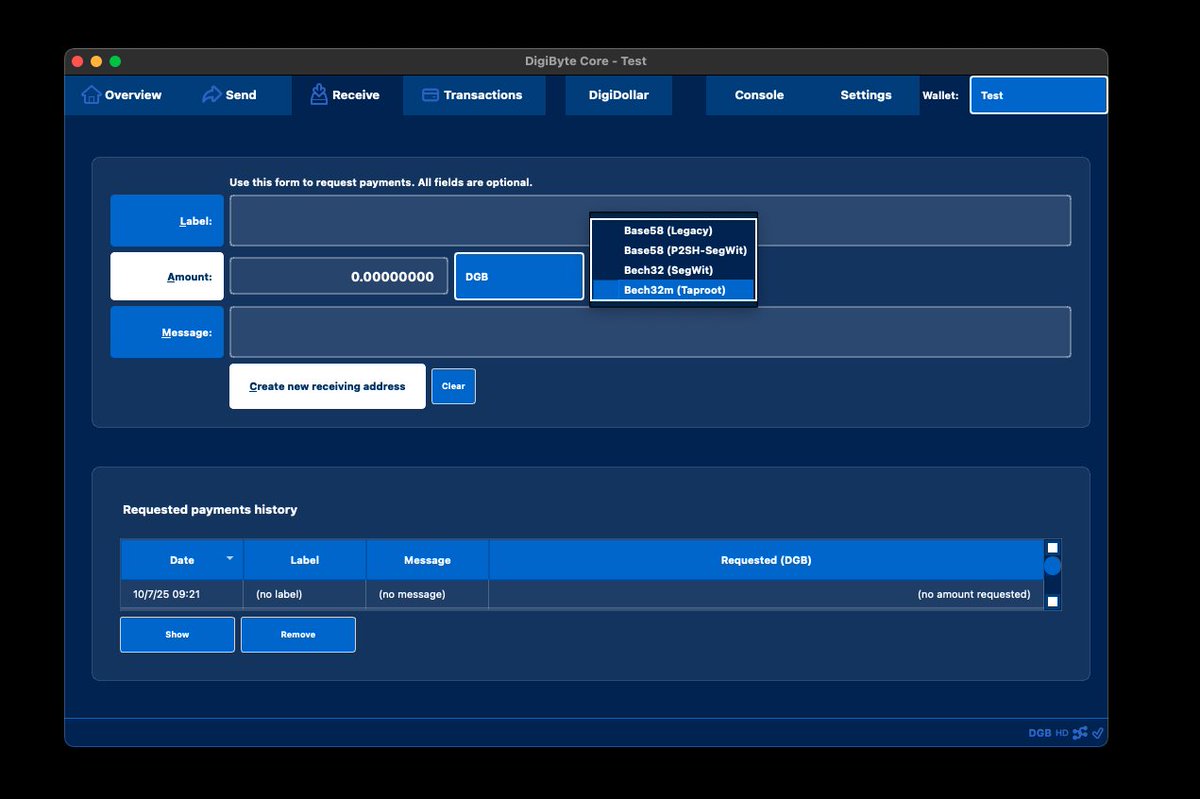Click the Send arrow icon

pos(211,95)
